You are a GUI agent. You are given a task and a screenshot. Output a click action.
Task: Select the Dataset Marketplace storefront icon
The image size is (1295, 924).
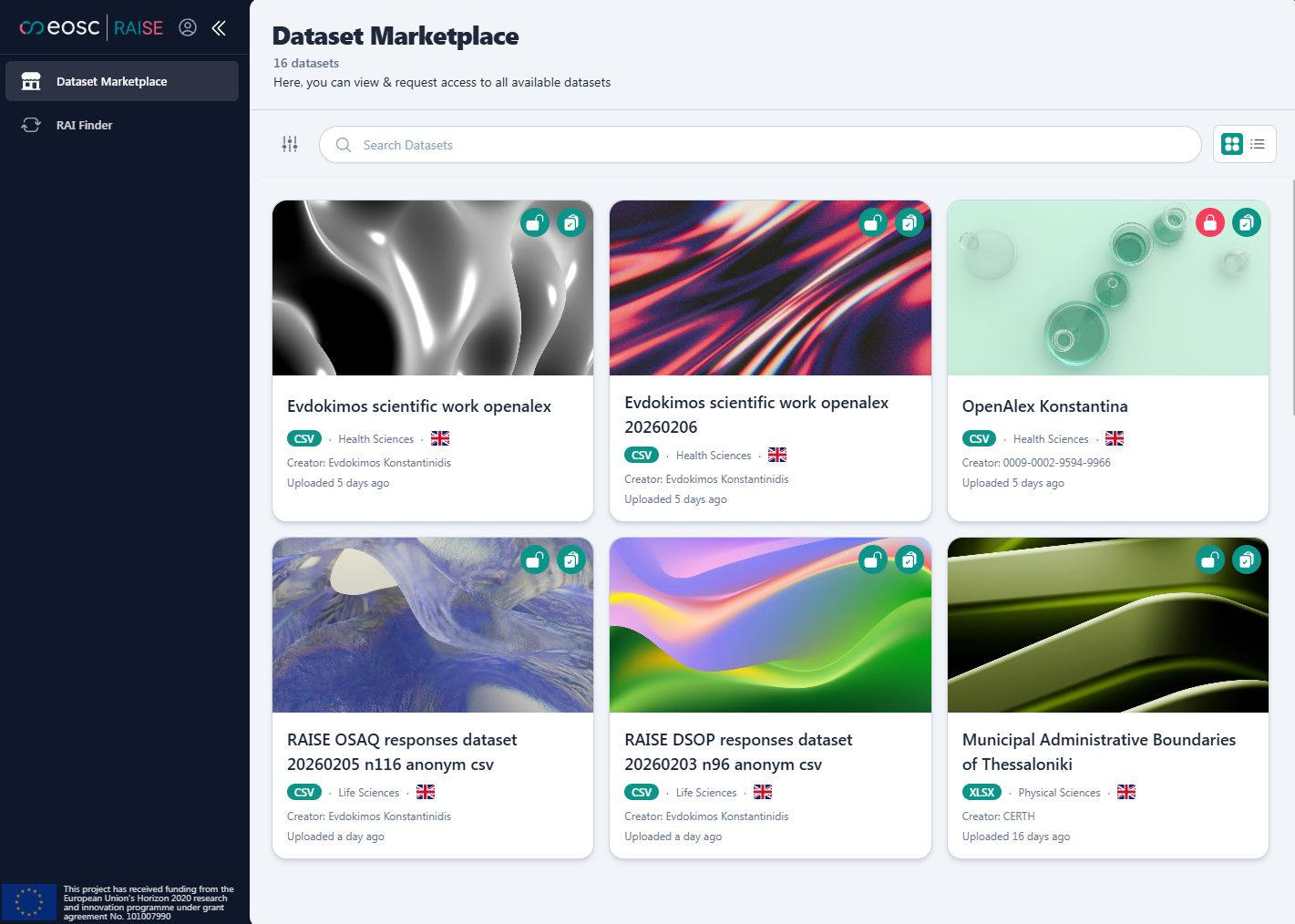(31, 81)
